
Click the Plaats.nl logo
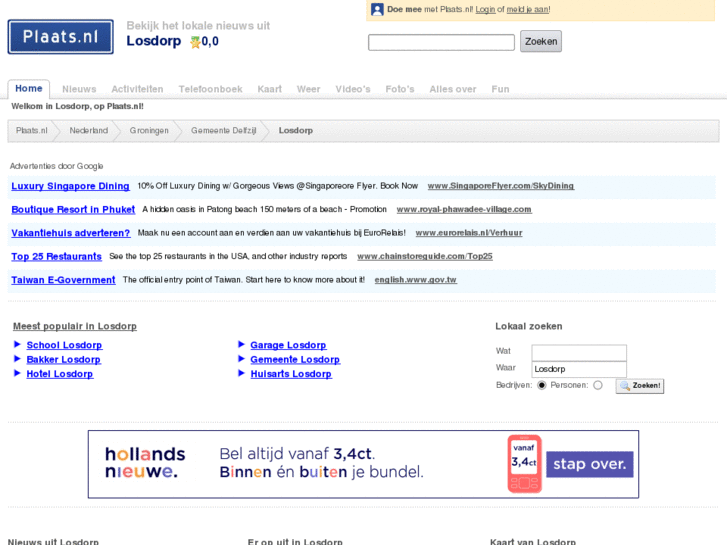(60, 37)
